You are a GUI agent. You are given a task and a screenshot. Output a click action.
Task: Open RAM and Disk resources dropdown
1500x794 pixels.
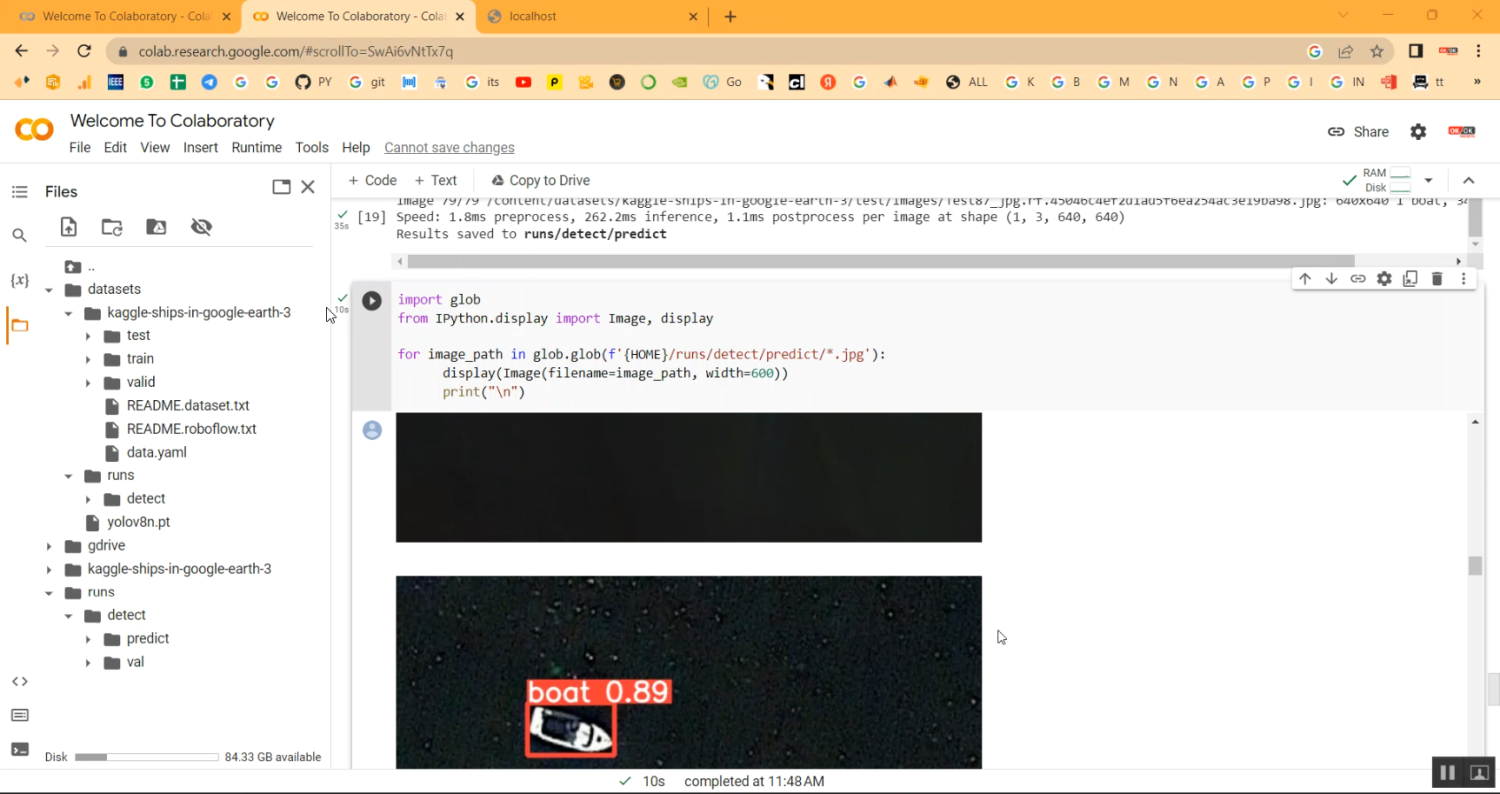1428,181
